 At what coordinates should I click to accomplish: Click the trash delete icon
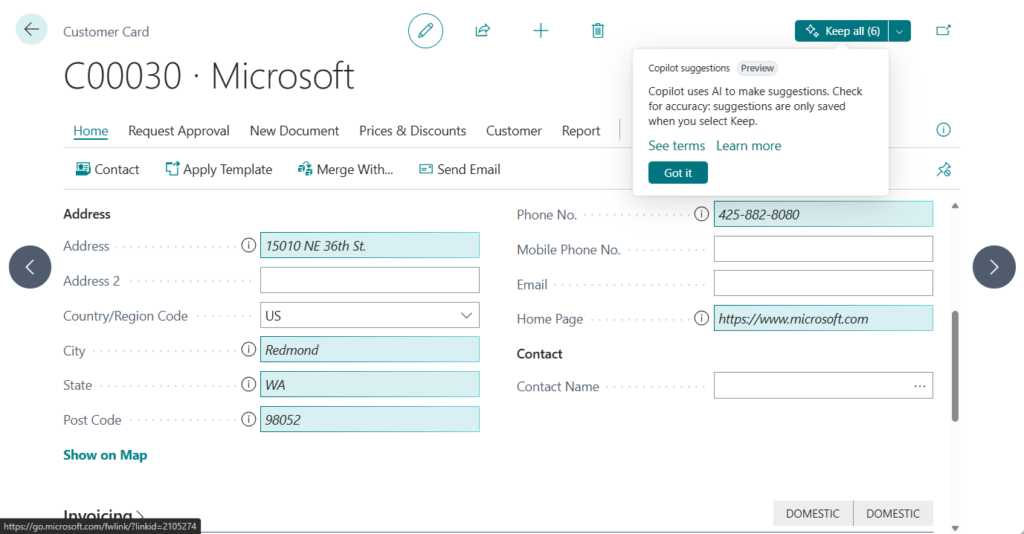pos(598,31)
